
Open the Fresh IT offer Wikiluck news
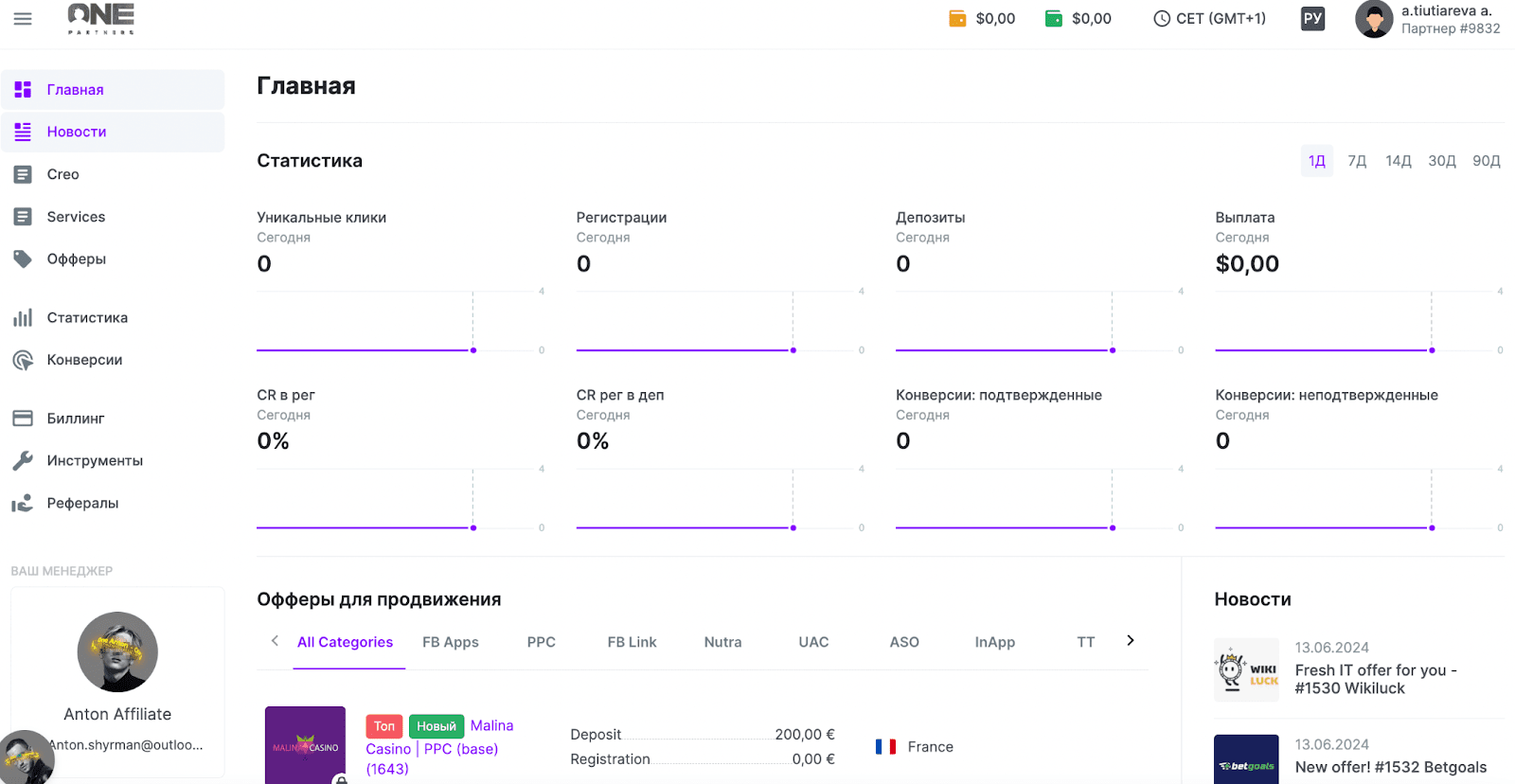(x=1375, y=679)
